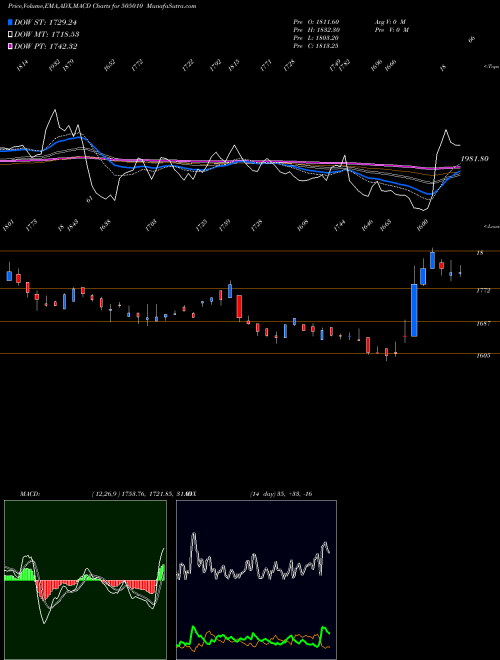Click the 1744 rotated bottom-row label
The height and width of the screenshot is (660, 500).
[x=339, y=225]
